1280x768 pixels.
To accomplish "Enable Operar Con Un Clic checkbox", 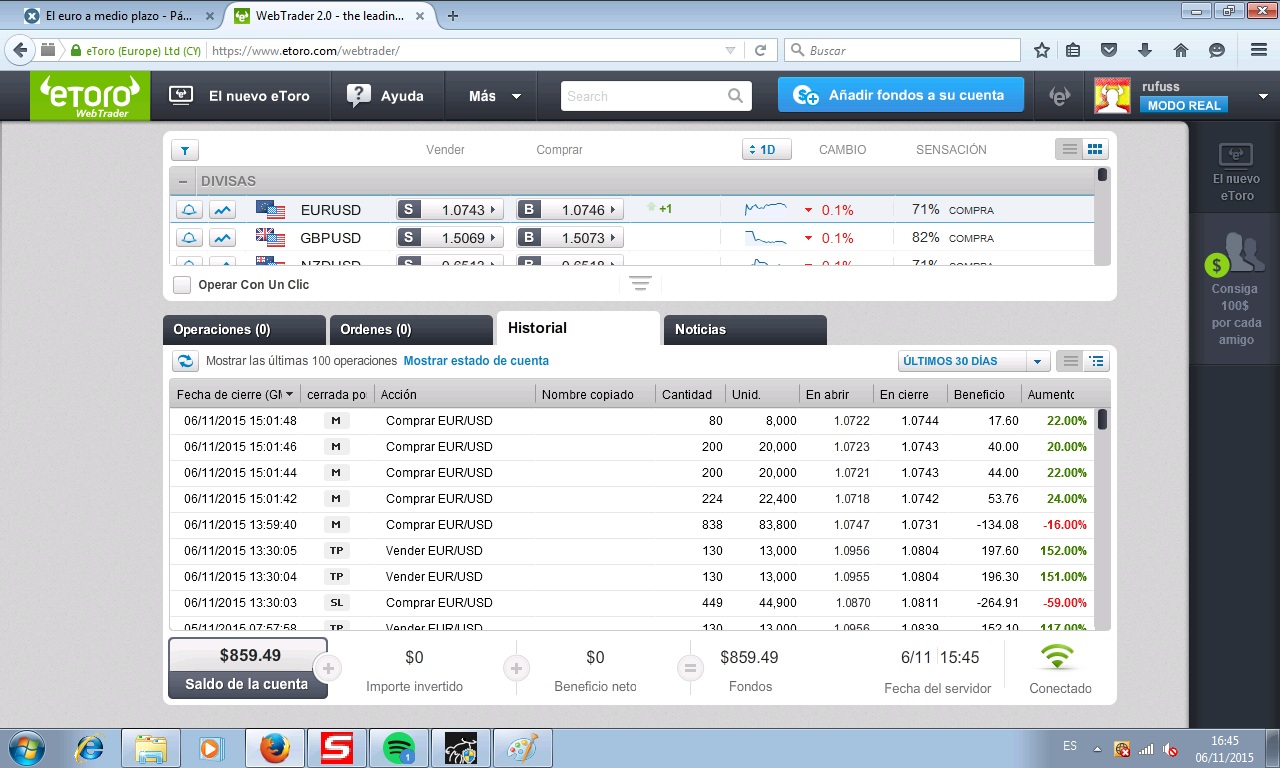I will pos(182,285).
